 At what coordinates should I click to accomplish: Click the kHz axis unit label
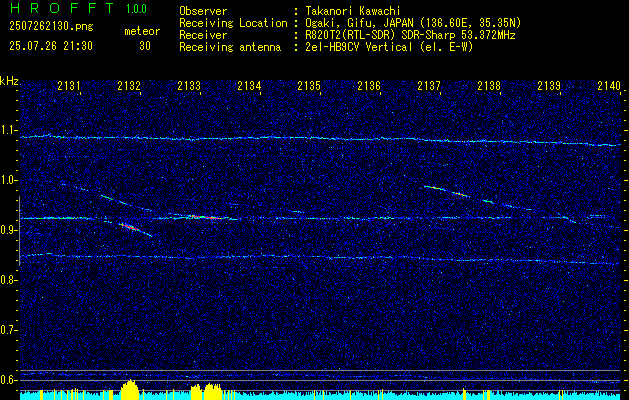coord(9,81)
